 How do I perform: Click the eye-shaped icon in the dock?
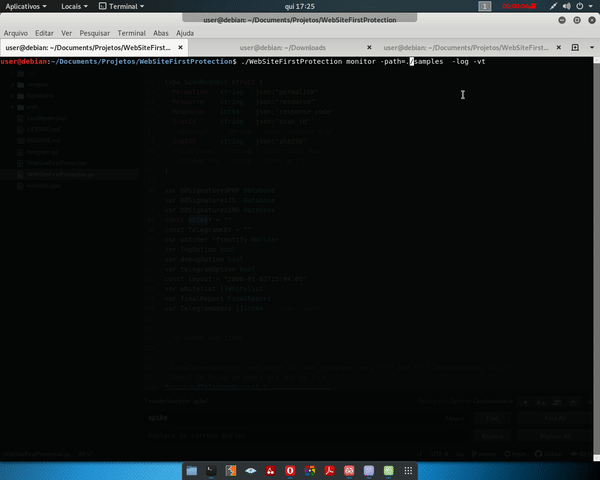pos(251,469)
